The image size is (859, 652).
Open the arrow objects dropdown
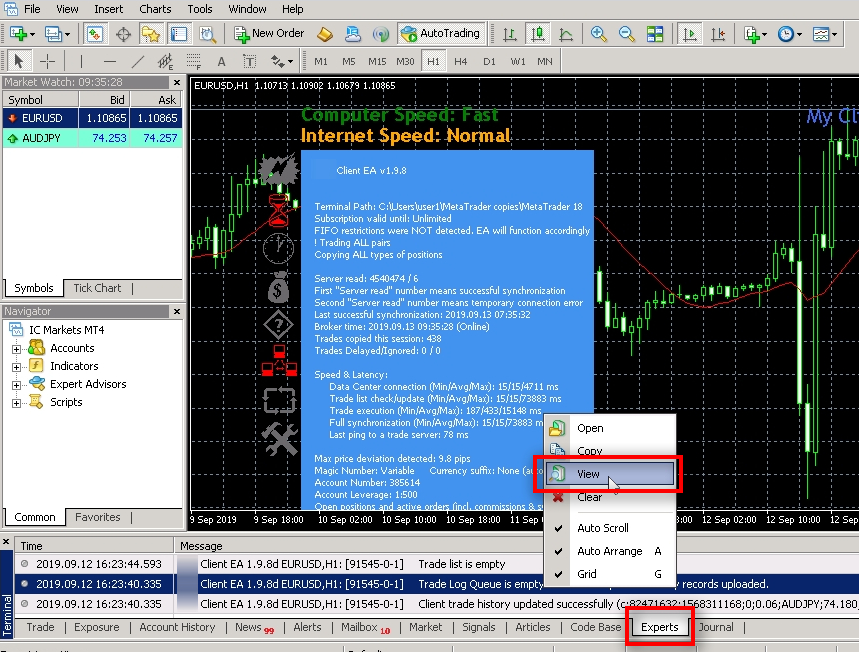pos(290,61)
